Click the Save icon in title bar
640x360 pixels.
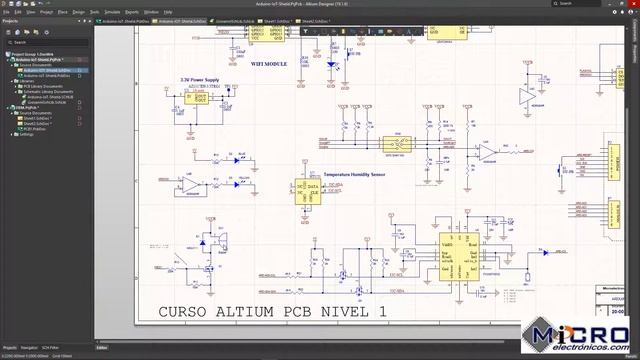click(11, 4)
